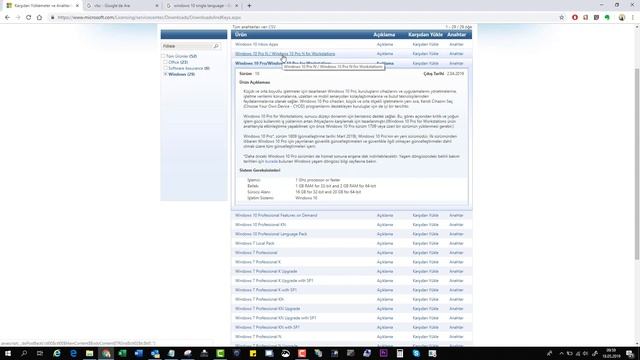
Task: Open the Chrome three-dot menu
Action: (633, 18)
